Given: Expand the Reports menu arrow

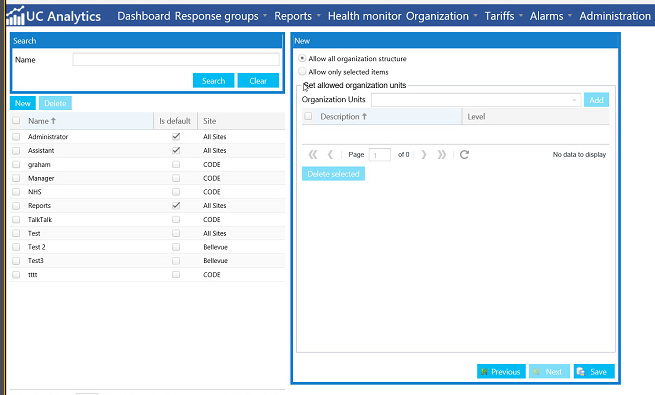Looking at the screenshot, I should 319,16.
